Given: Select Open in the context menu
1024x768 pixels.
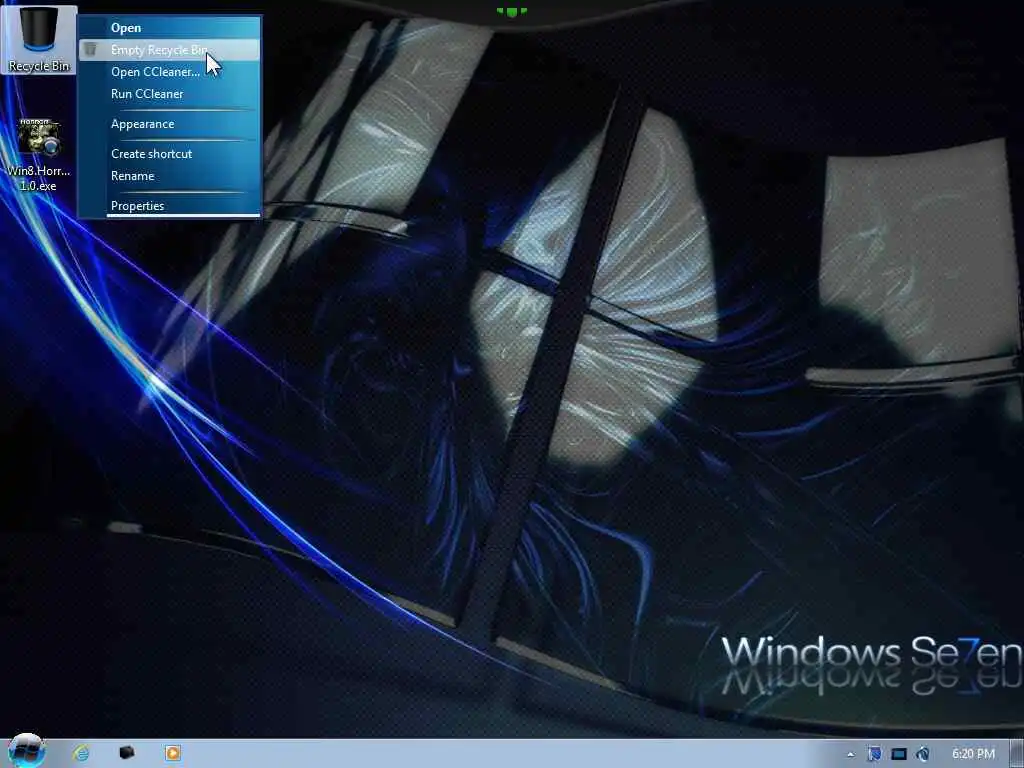Looking at the screenshot, I should pyautogui.click(x=169, y=27).
